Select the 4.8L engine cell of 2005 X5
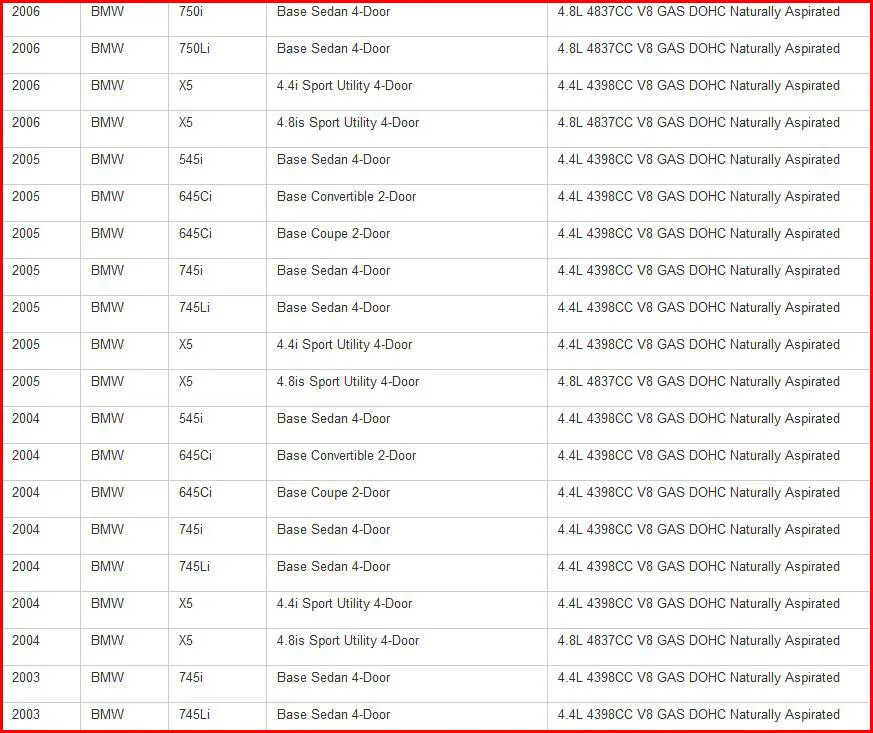873x733 pixels. 699,382
